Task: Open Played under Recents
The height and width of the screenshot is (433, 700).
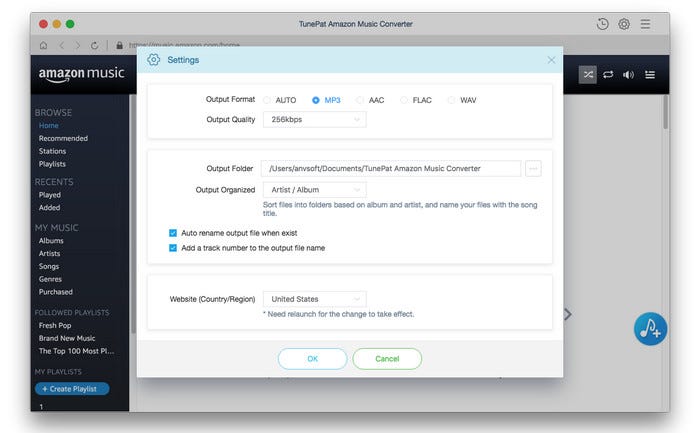Action: coord(50,195)
